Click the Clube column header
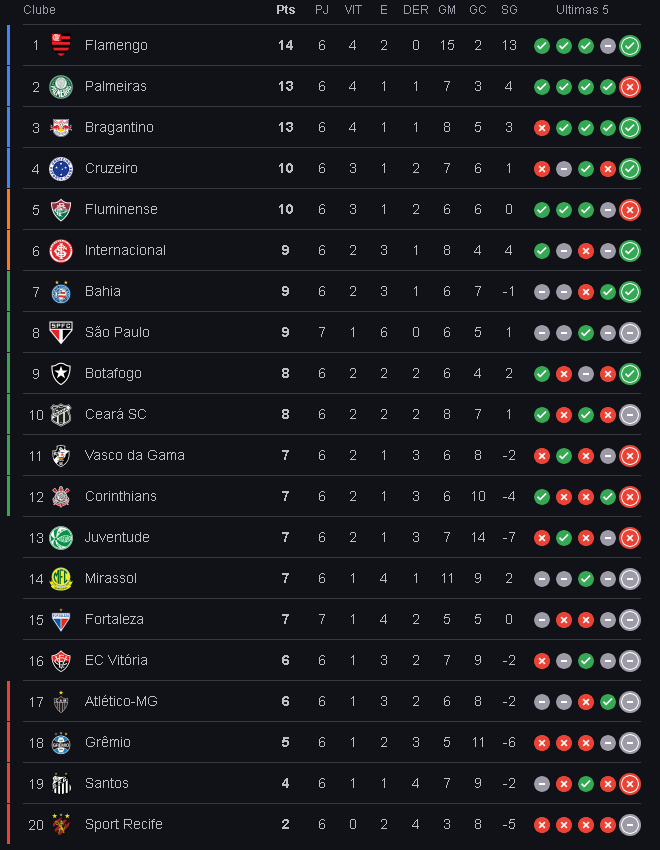Viewport: 660px width, 850px height. coord(39,10)
